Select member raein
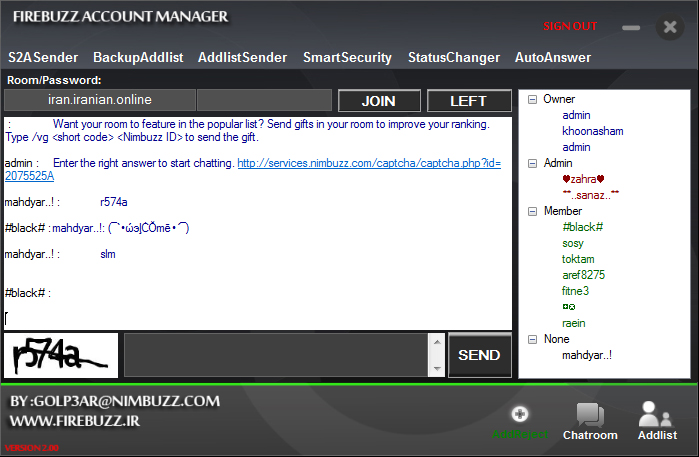Viewport: 699px width, 457px height. tap(573, 323)
